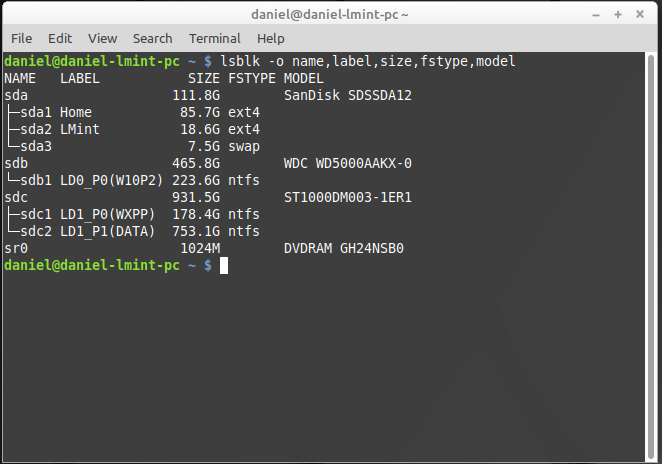Open the Help menu
Image resolution: width=662 pixels, height=464 pixels.
(x=271, y=38)
